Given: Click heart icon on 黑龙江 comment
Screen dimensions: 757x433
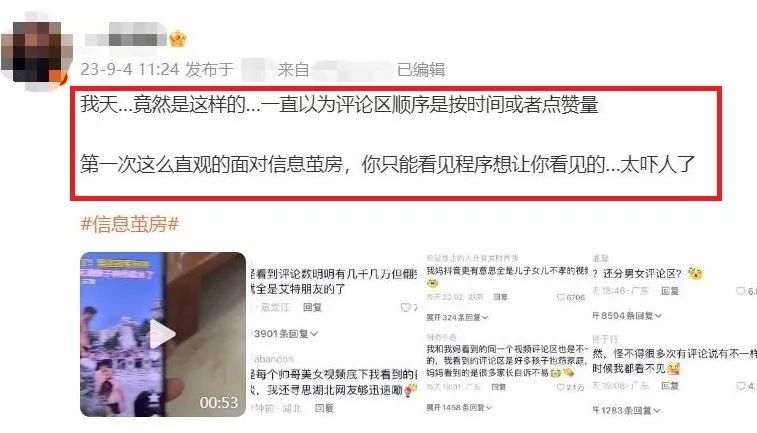Looking at the screenshot, I should coord(406,307).
